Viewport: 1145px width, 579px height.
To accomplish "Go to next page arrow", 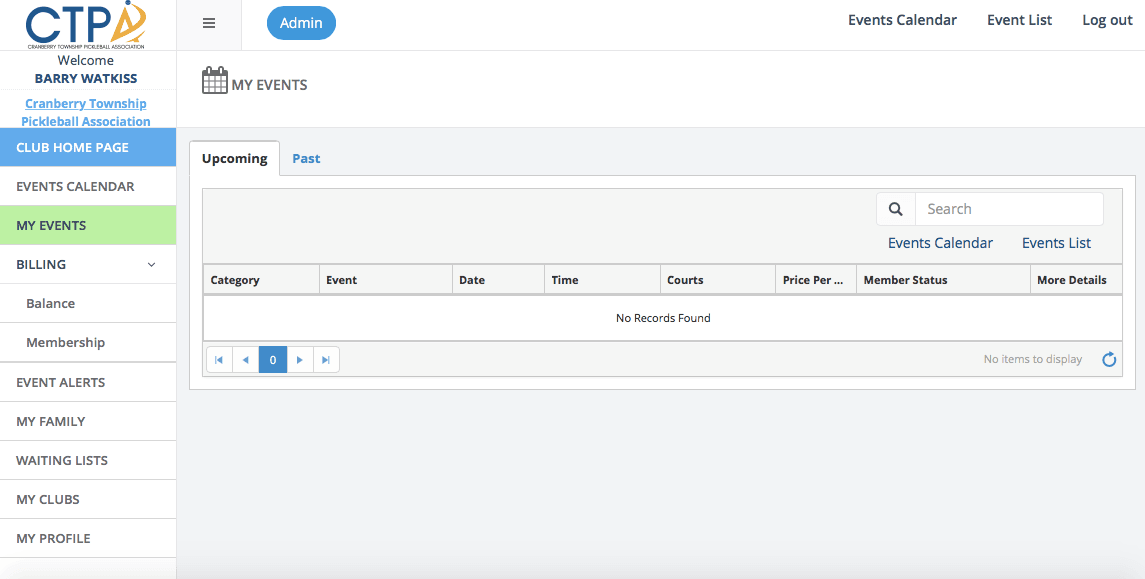I will click(x=300, y=360).
